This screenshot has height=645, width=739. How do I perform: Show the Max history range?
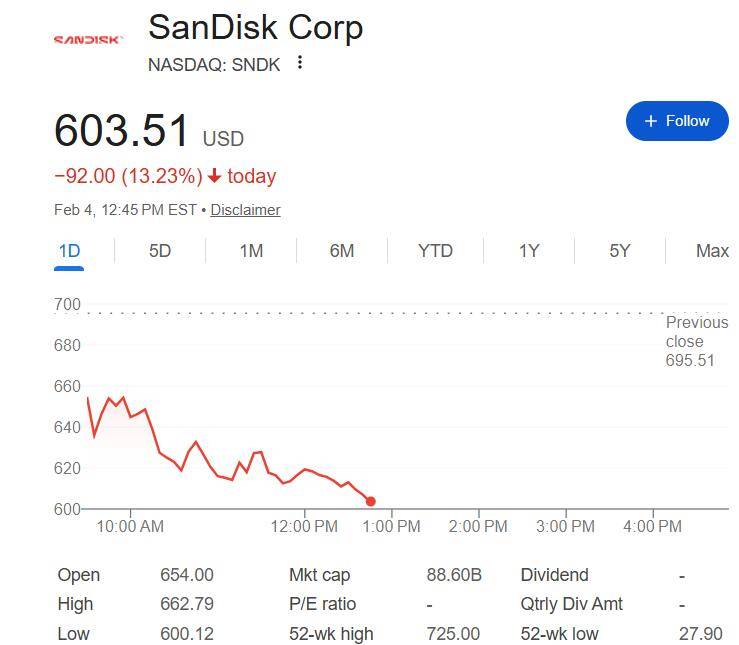coord(712,251)
